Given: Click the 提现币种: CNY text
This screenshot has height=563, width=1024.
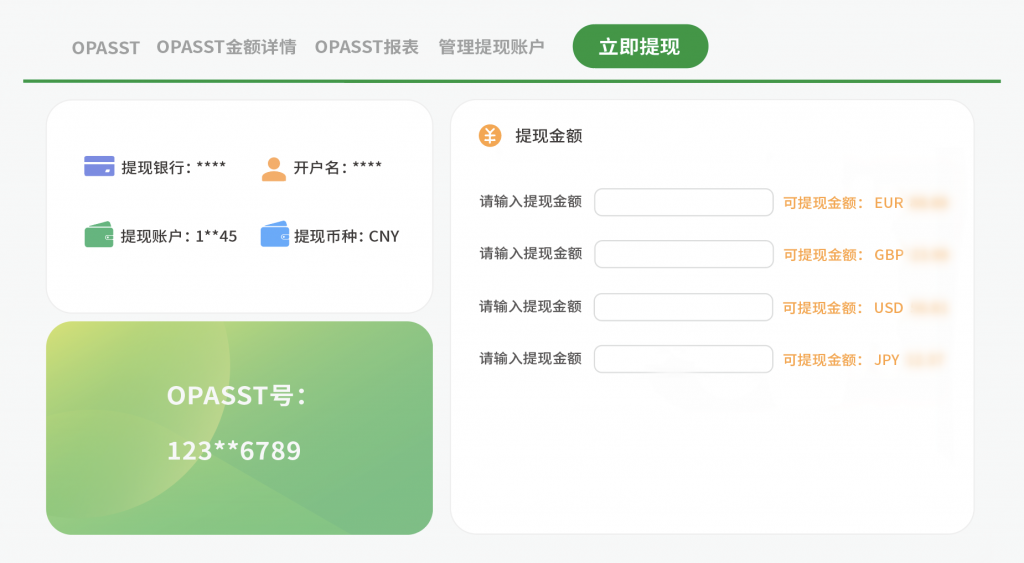Looking at the screenshot, I should [x=347, y=236].
